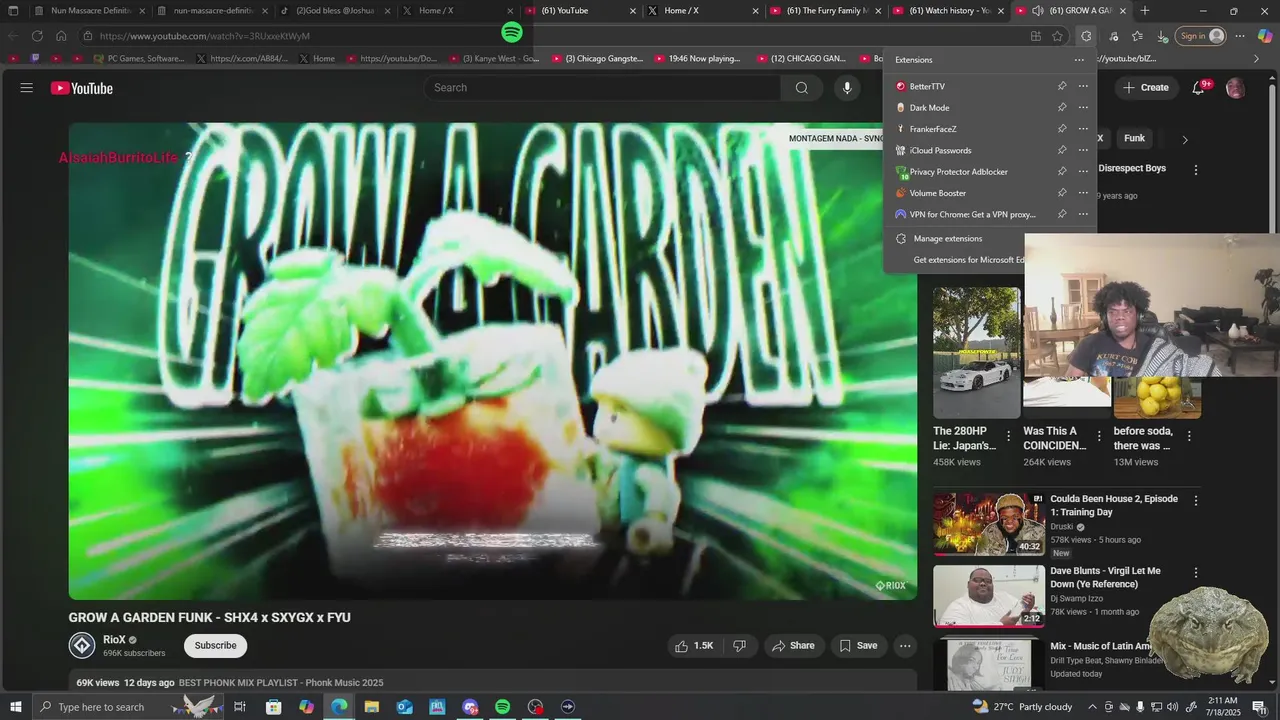1280x720 pixels.
Task: Open more options for Dark Mode
Action: (x=1083, y=107)
